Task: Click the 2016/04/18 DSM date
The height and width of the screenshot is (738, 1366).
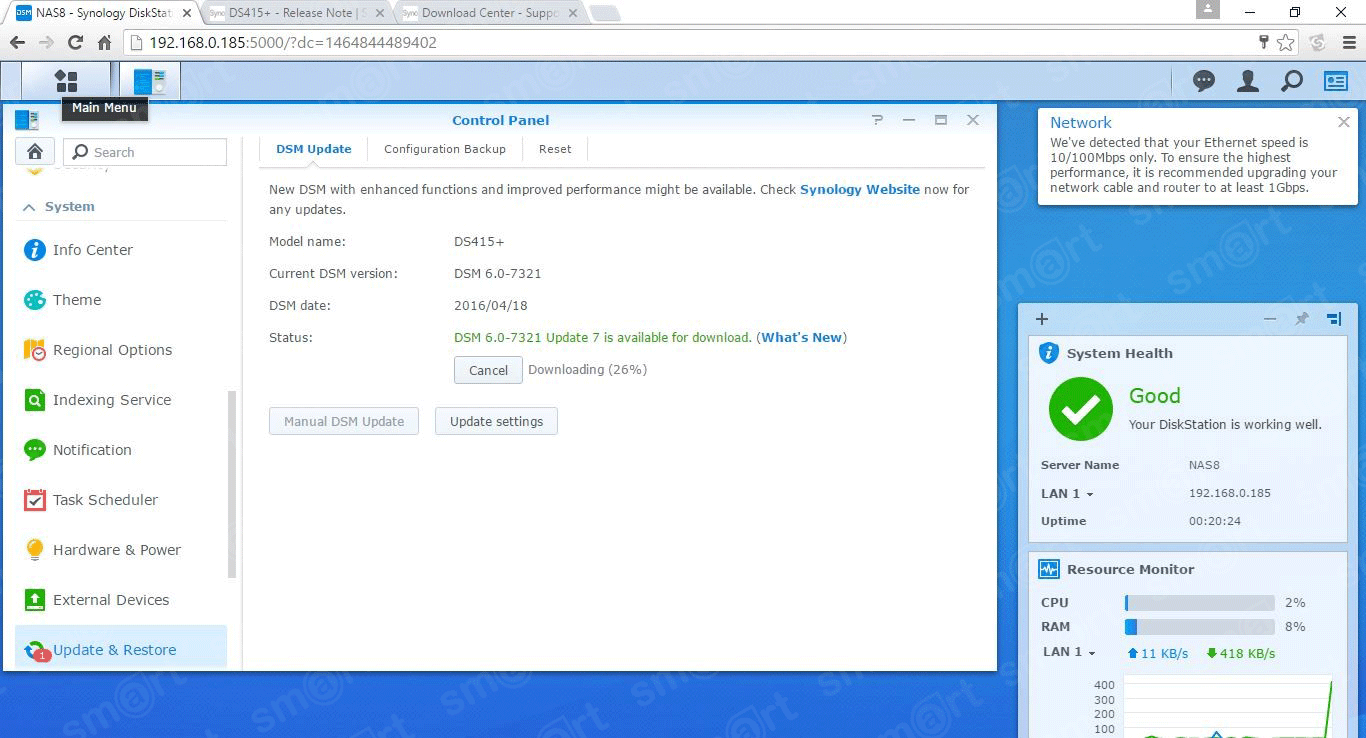Action: (491, 305)
